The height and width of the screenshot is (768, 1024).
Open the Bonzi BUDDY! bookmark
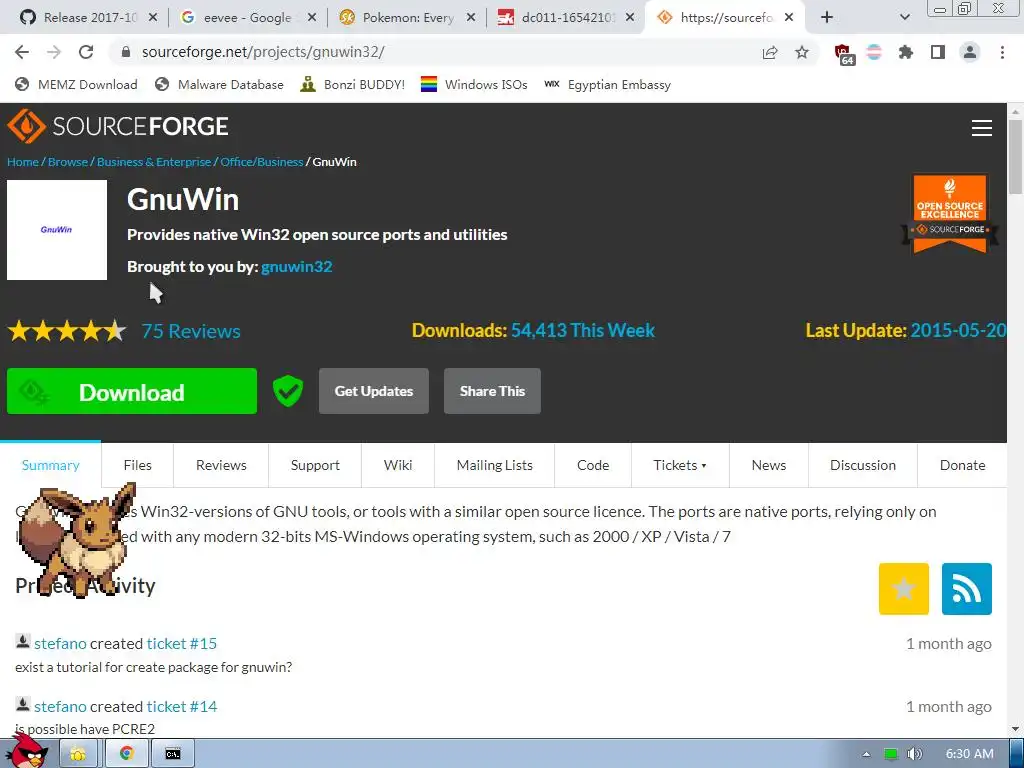point(353,85)
